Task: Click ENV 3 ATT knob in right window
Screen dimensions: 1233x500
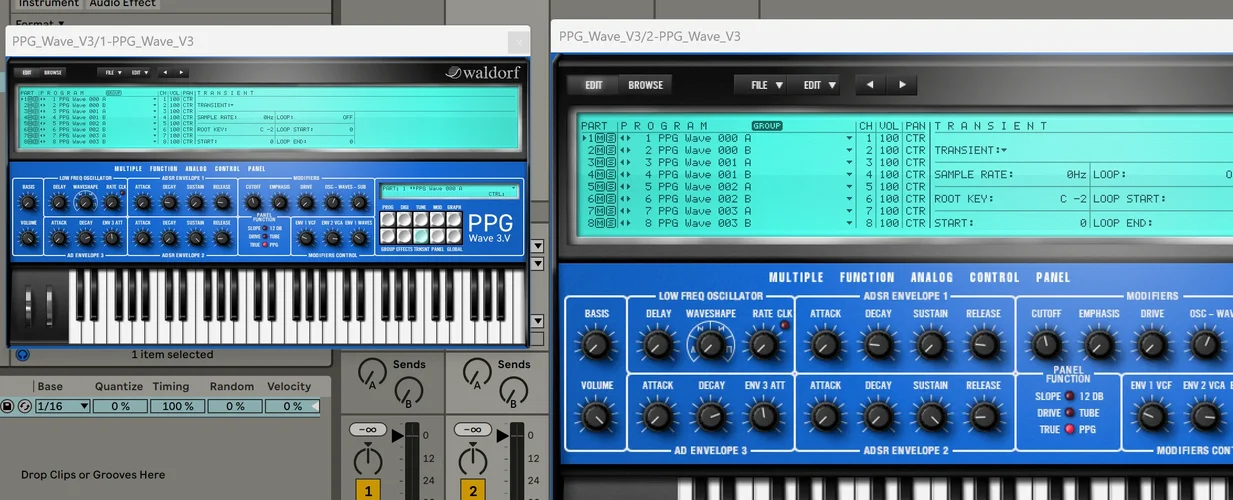Action: (x=764, y=417)
